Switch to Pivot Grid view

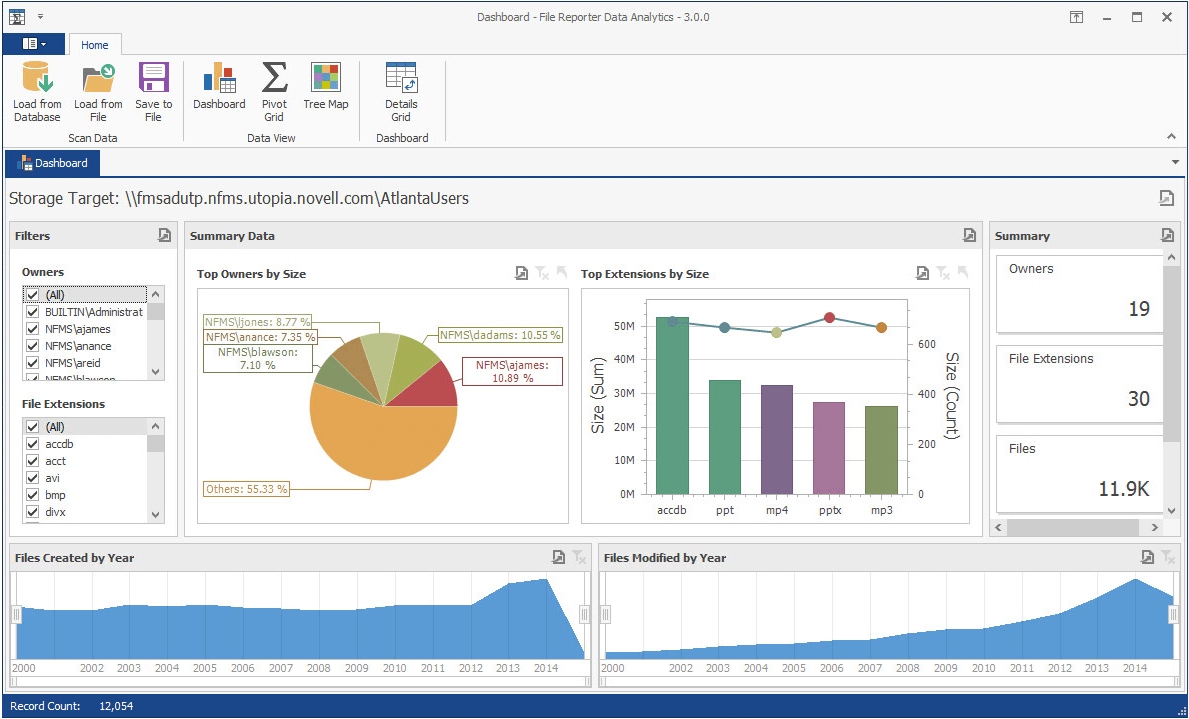[x=274, y=92]
